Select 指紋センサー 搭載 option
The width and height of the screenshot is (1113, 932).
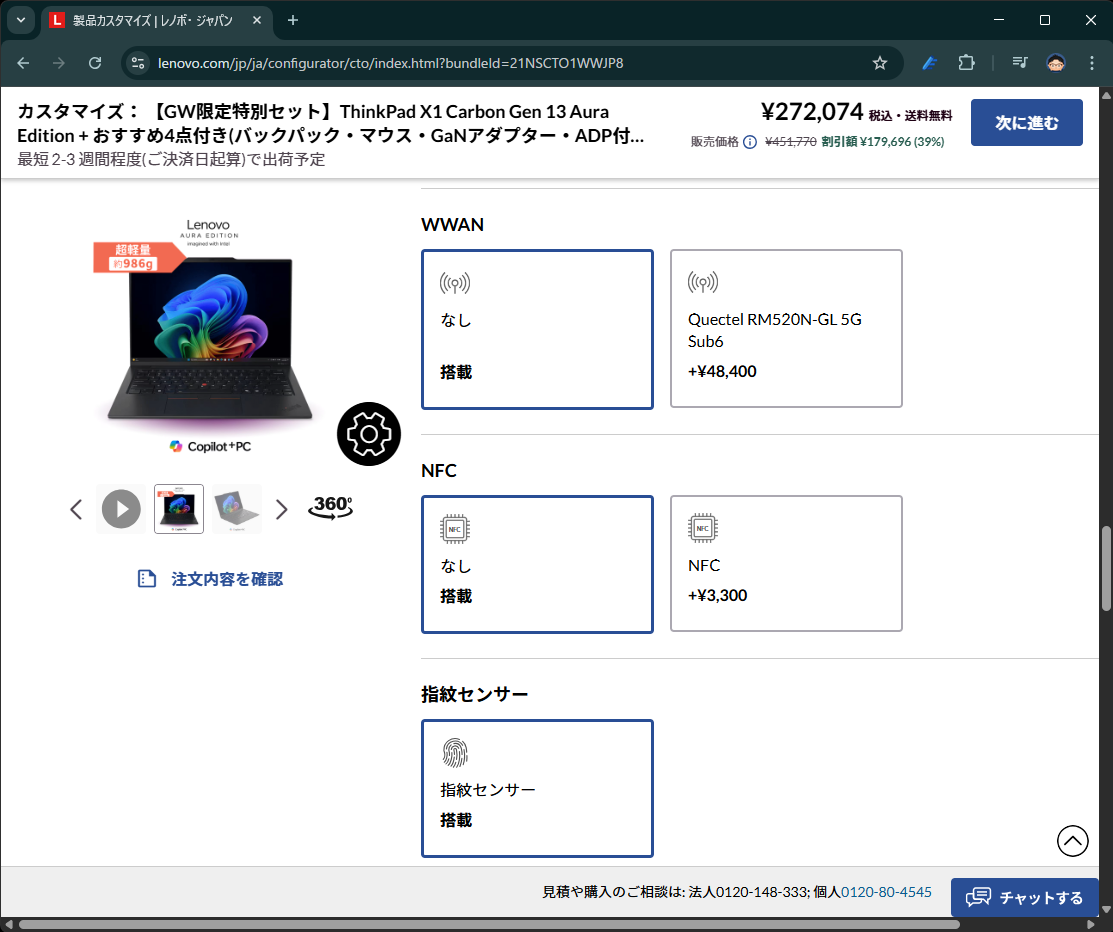(537, 789)
